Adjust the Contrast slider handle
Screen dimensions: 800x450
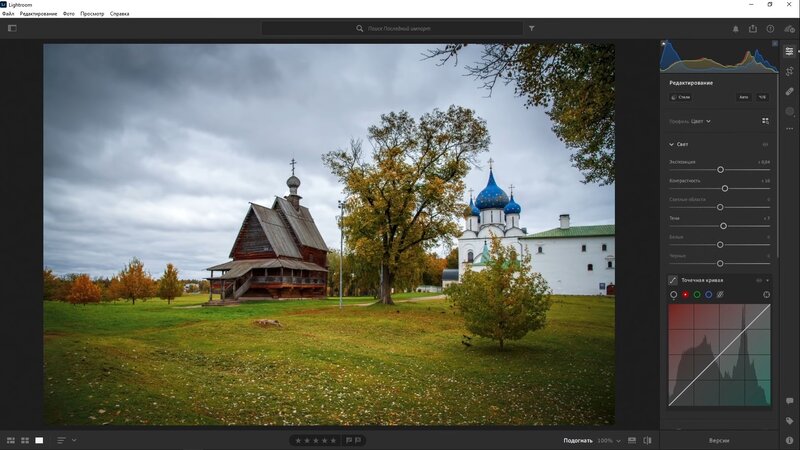[724, 188]
